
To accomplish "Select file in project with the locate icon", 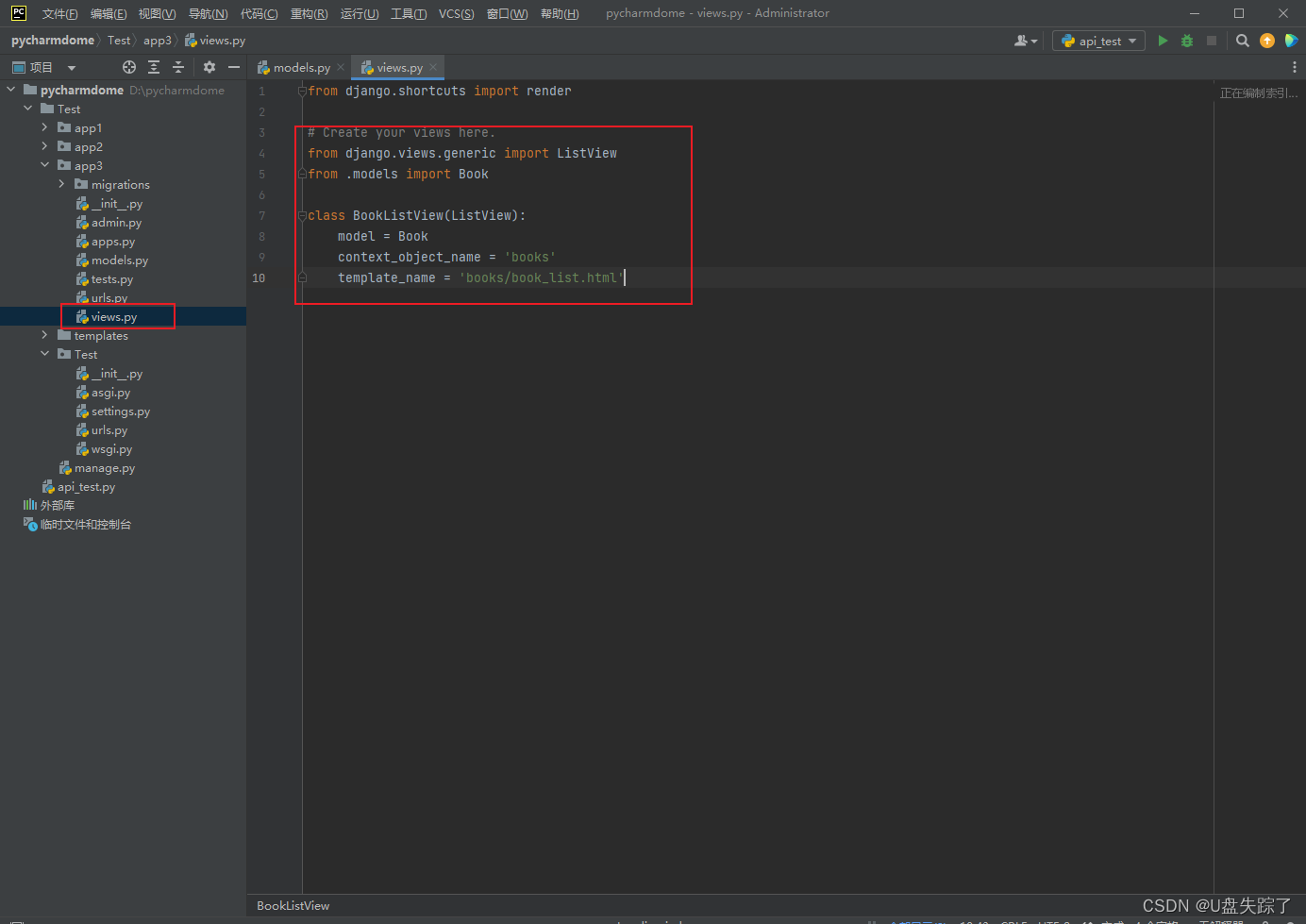I will pyautogui.click(x=128, y=66).
